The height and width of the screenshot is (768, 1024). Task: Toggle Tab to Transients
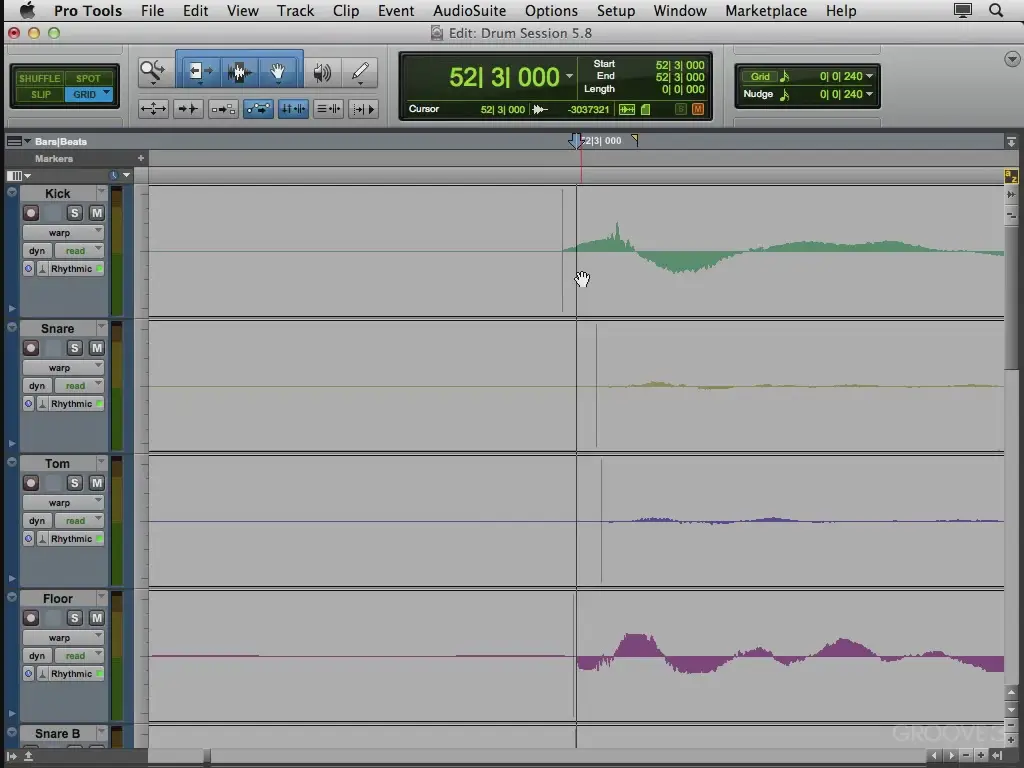pyautogui.click(x=188, y=109)
